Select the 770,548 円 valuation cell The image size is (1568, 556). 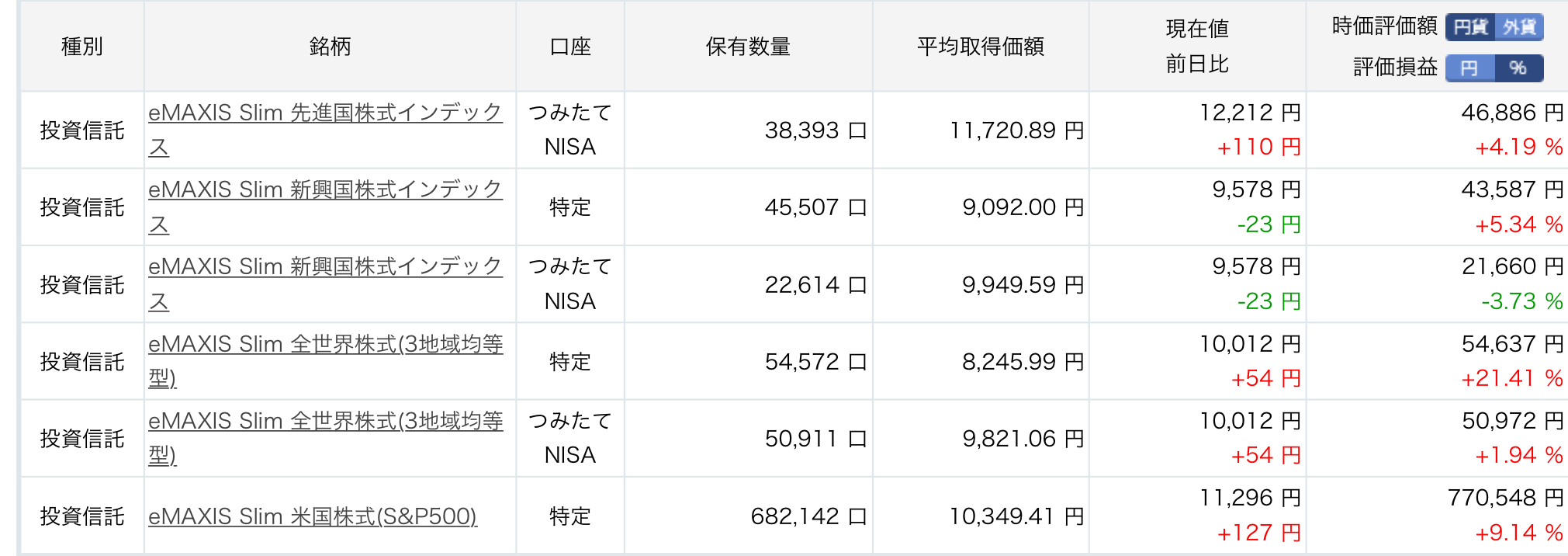click(1505, 498)
